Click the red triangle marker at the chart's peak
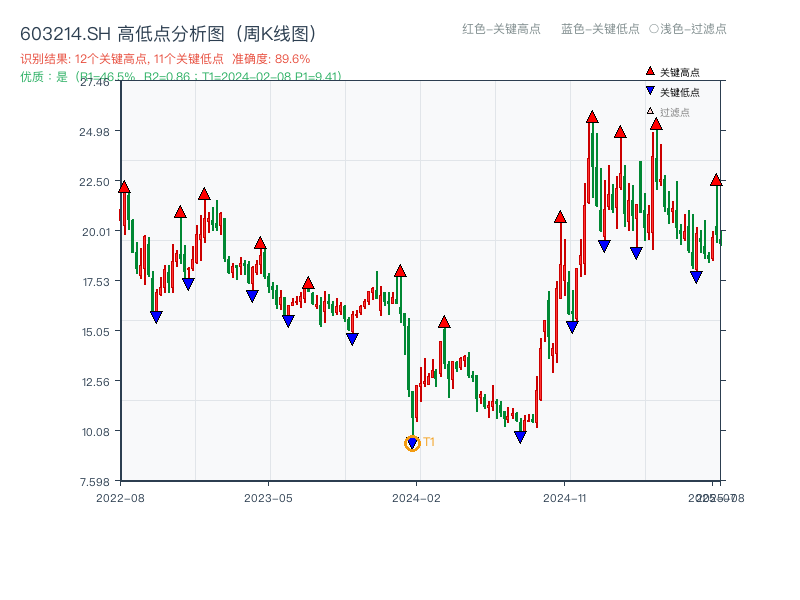The image size is (800, 600). click(x=592, y=118)
